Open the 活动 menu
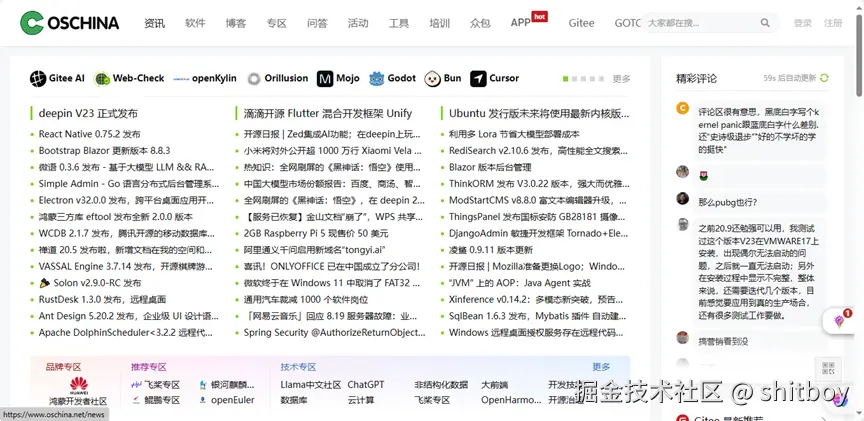 [x=358, y=23]
